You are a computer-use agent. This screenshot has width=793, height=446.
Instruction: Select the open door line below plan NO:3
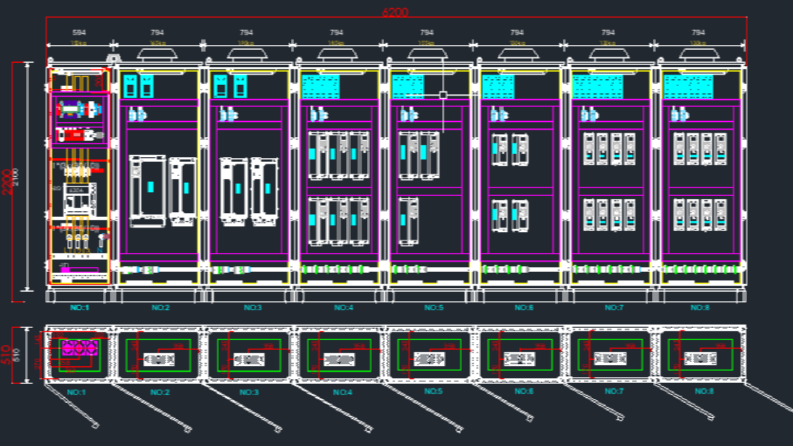point(242,408)
